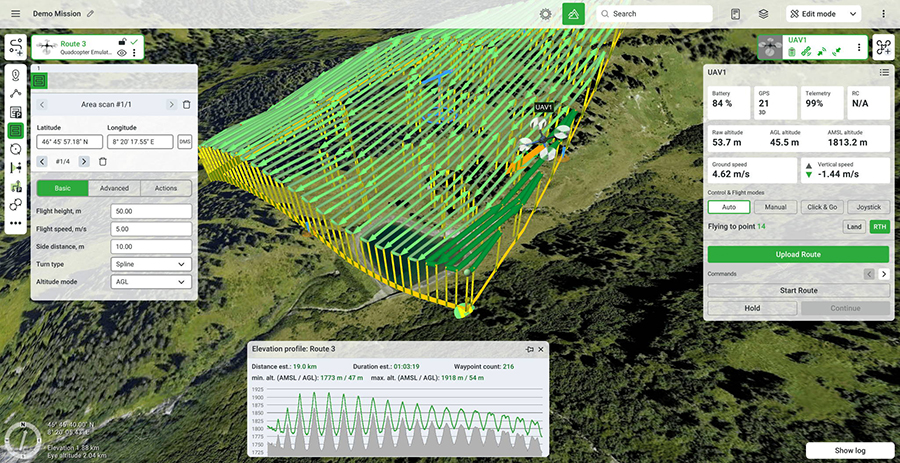Open the Edit mode dropdown

[823, 14]
